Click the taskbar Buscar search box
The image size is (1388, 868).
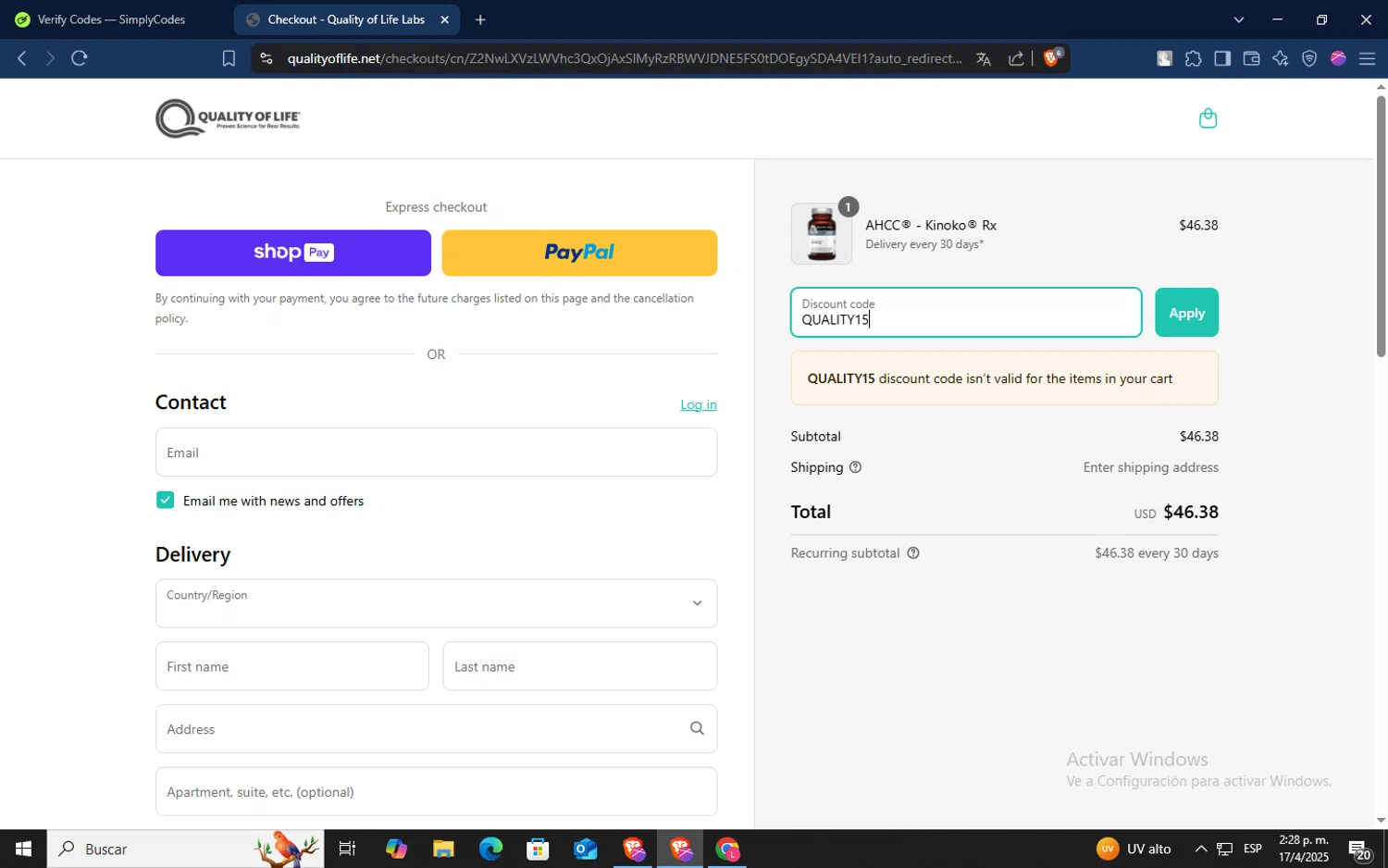(186, 849)
